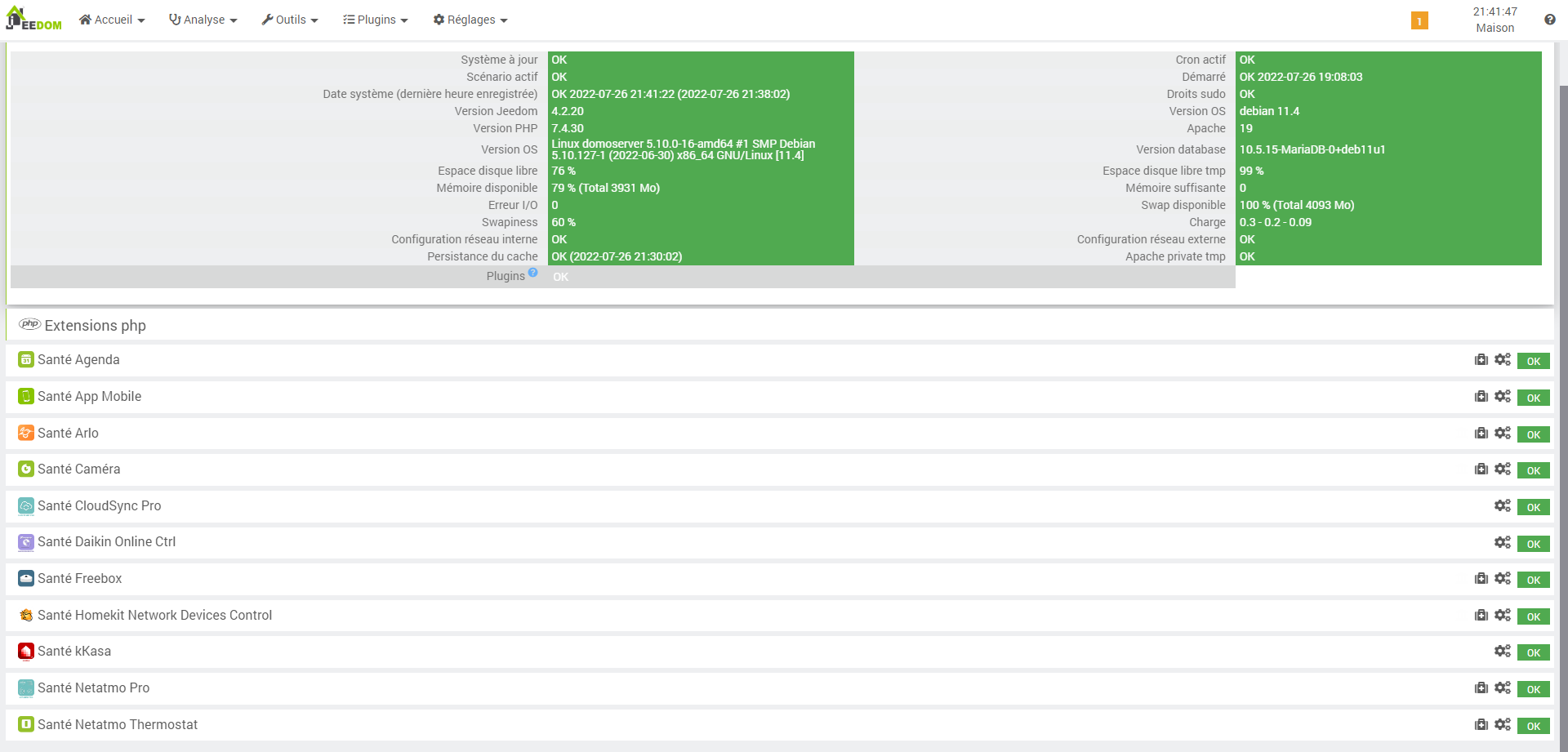
Task: Click the clock showing 21:41:47
Action: click(x=1495, y=11)
